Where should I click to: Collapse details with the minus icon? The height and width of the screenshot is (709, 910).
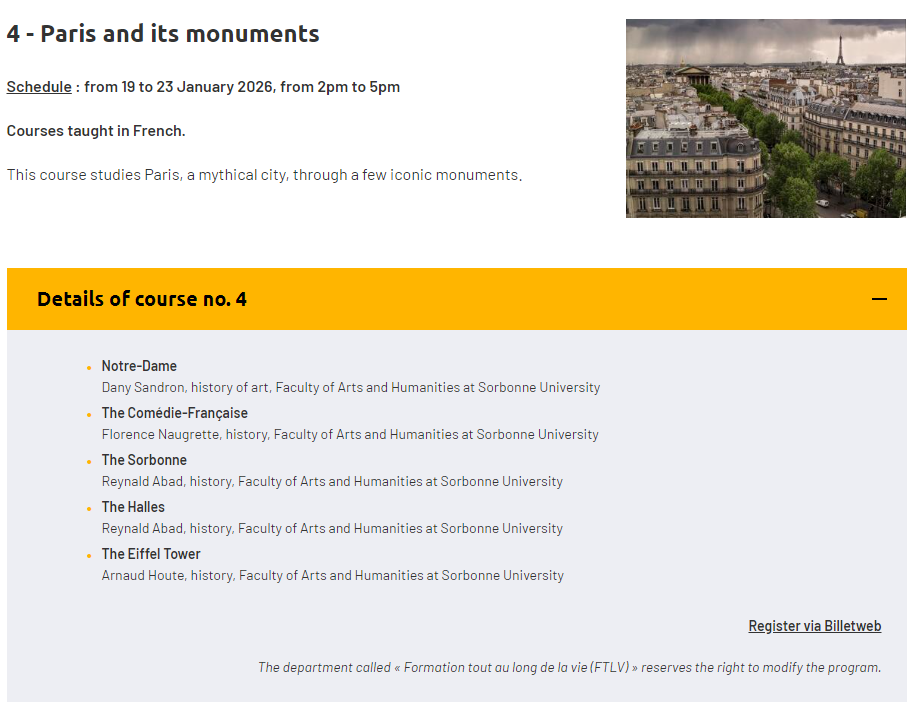[879, 299]
